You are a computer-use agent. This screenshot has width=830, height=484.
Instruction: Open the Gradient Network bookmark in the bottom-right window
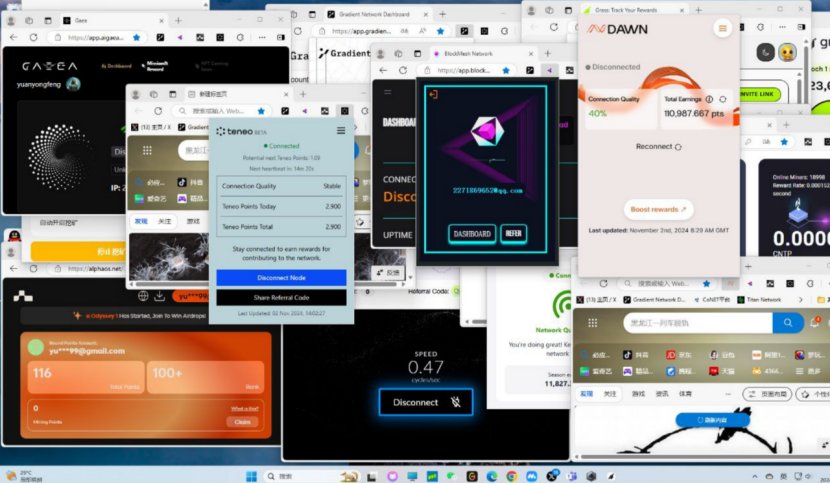click(654, 300)
